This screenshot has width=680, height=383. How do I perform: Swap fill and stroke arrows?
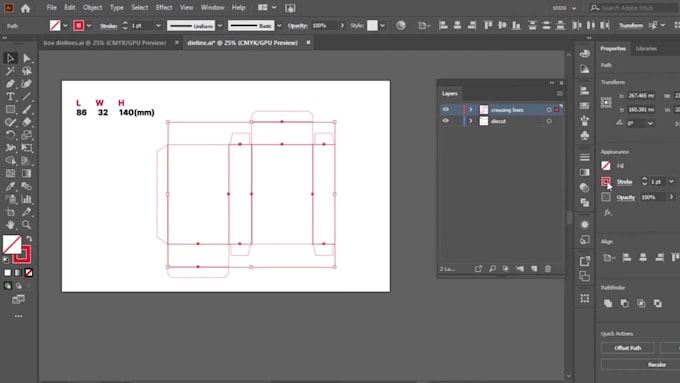[29, 239]
